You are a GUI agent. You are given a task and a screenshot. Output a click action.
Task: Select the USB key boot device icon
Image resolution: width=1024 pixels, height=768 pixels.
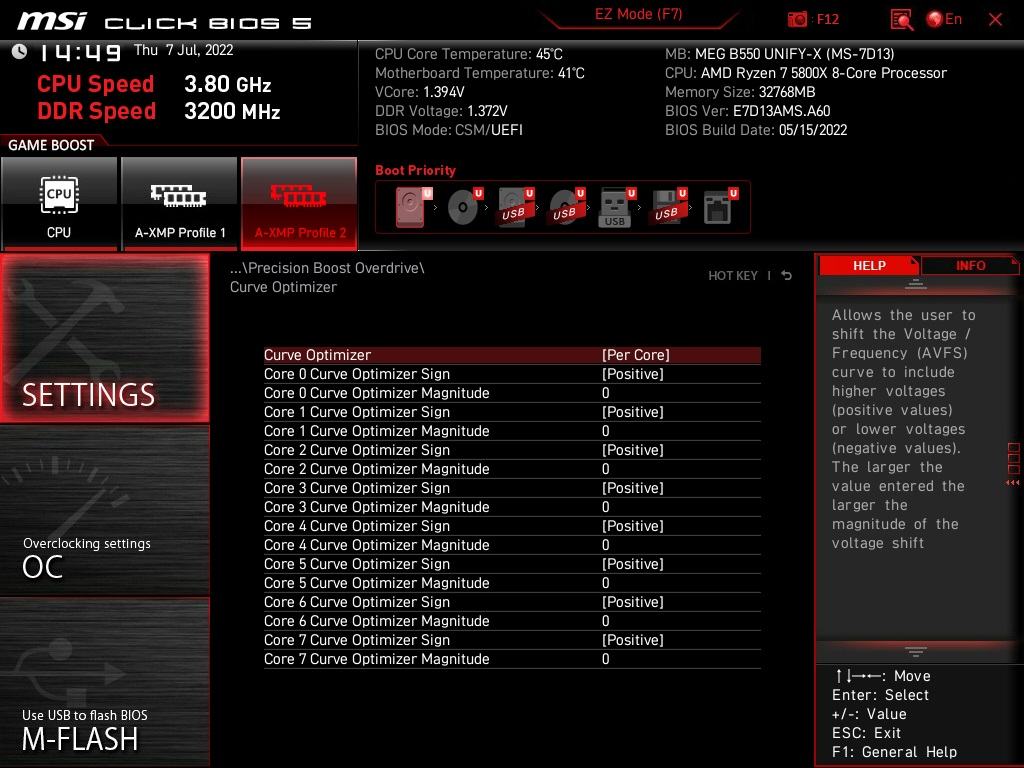(616, 208)
